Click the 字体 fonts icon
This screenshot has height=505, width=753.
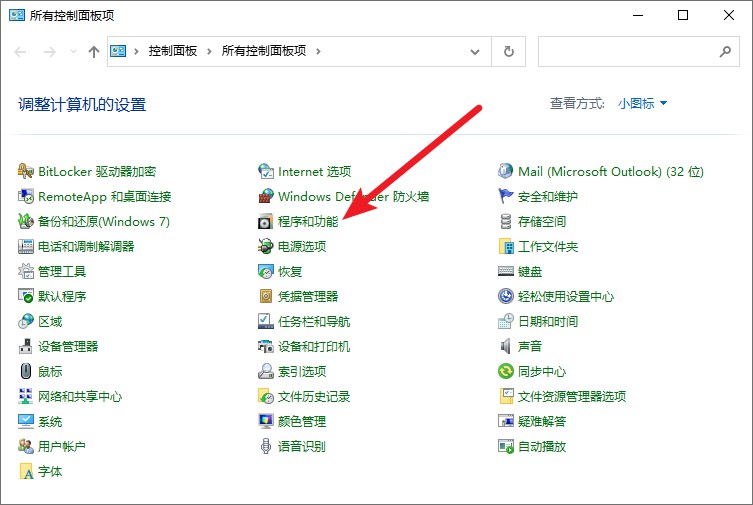26,471
